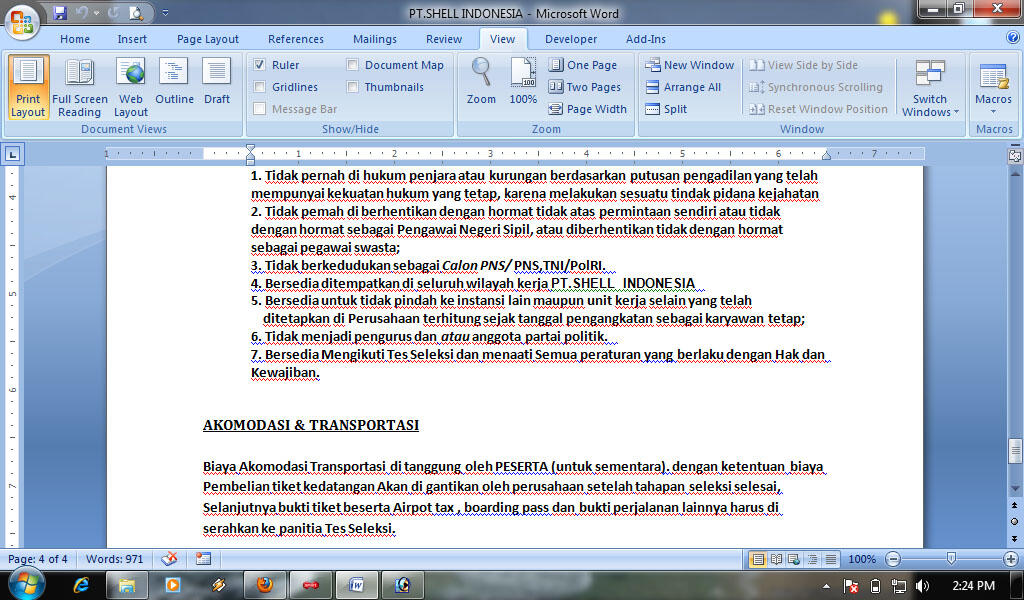Select Web Layout status bar view button
1024x600 pixels.
coord(794,560)
